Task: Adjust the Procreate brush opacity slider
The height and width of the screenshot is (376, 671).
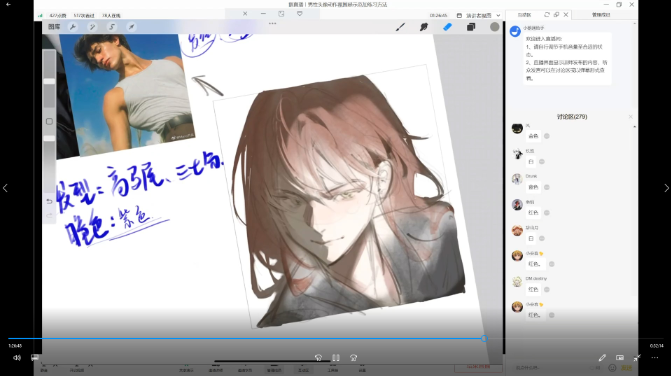Action: [49, 138]
